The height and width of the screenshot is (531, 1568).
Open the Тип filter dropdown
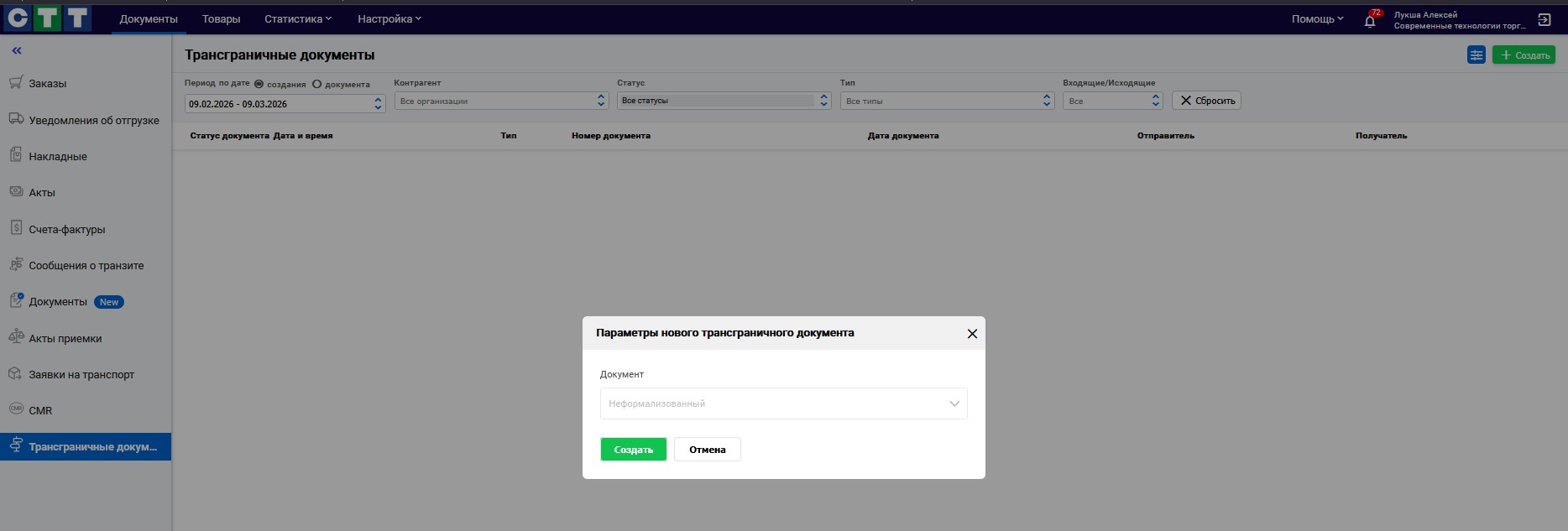pos(947,101)
